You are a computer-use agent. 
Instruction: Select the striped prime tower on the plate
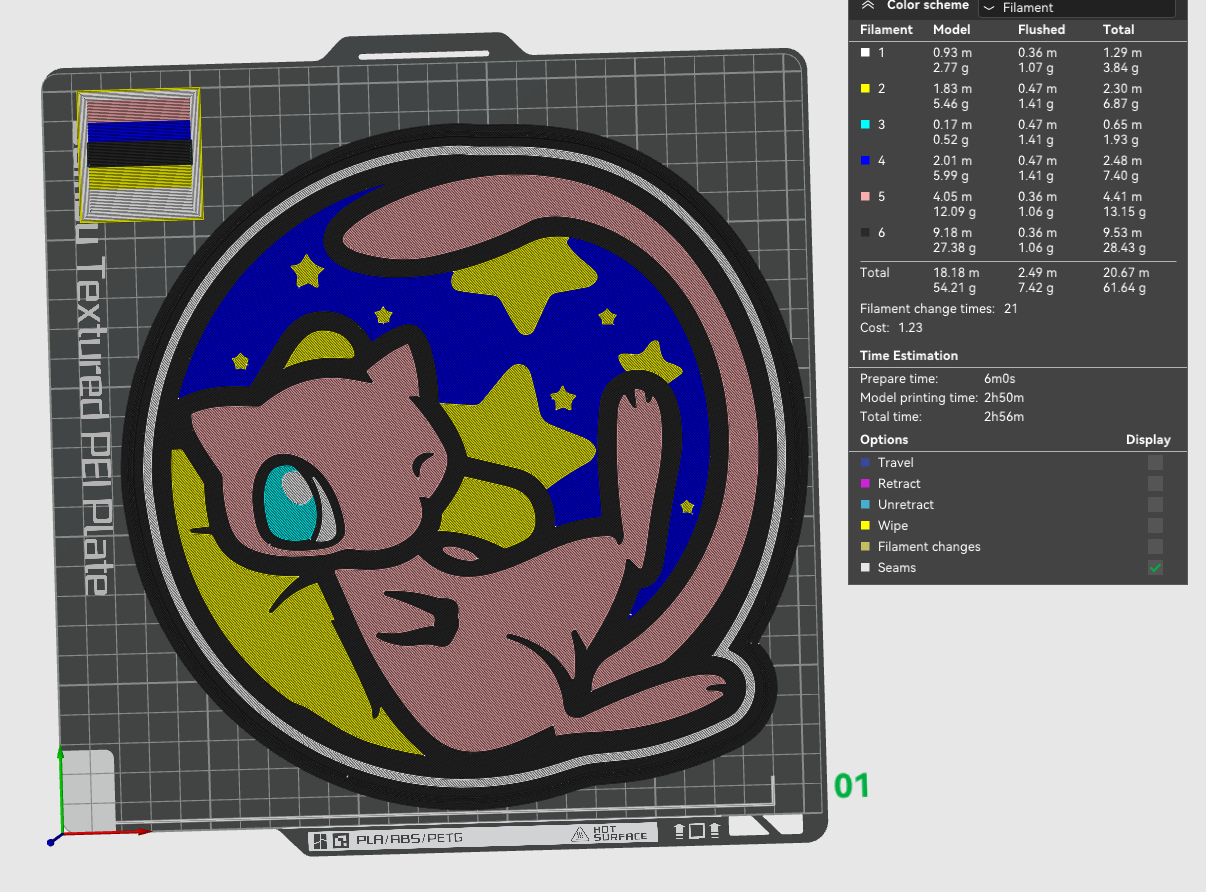pos(138,154)
